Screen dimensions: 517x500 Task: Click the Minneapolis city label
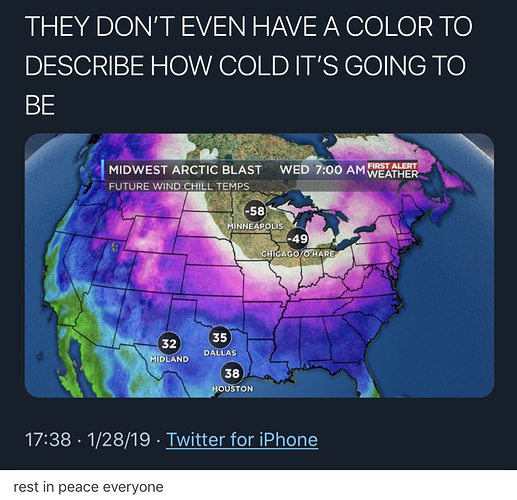(x=255, y=226)
